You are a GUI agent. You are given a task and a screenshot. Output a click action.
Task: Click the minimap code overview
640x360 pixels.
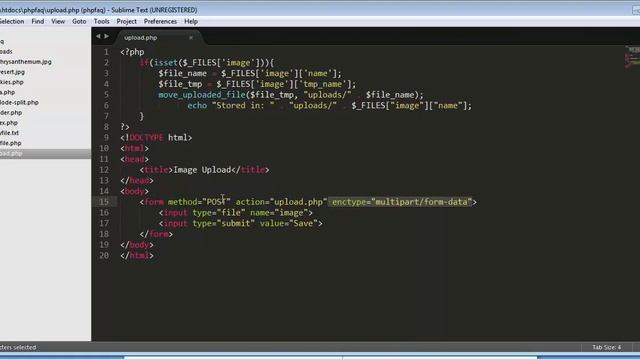click(x=633, y=57)
